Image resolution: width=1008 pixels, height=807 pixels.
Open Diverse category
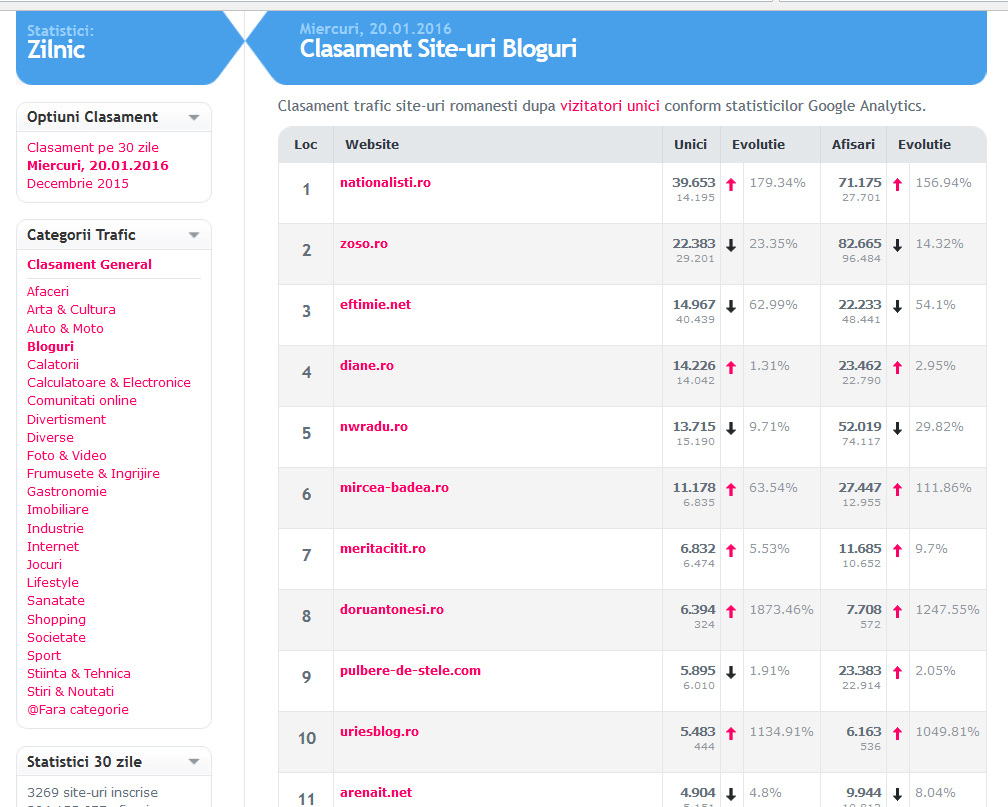tap(50, 437)
